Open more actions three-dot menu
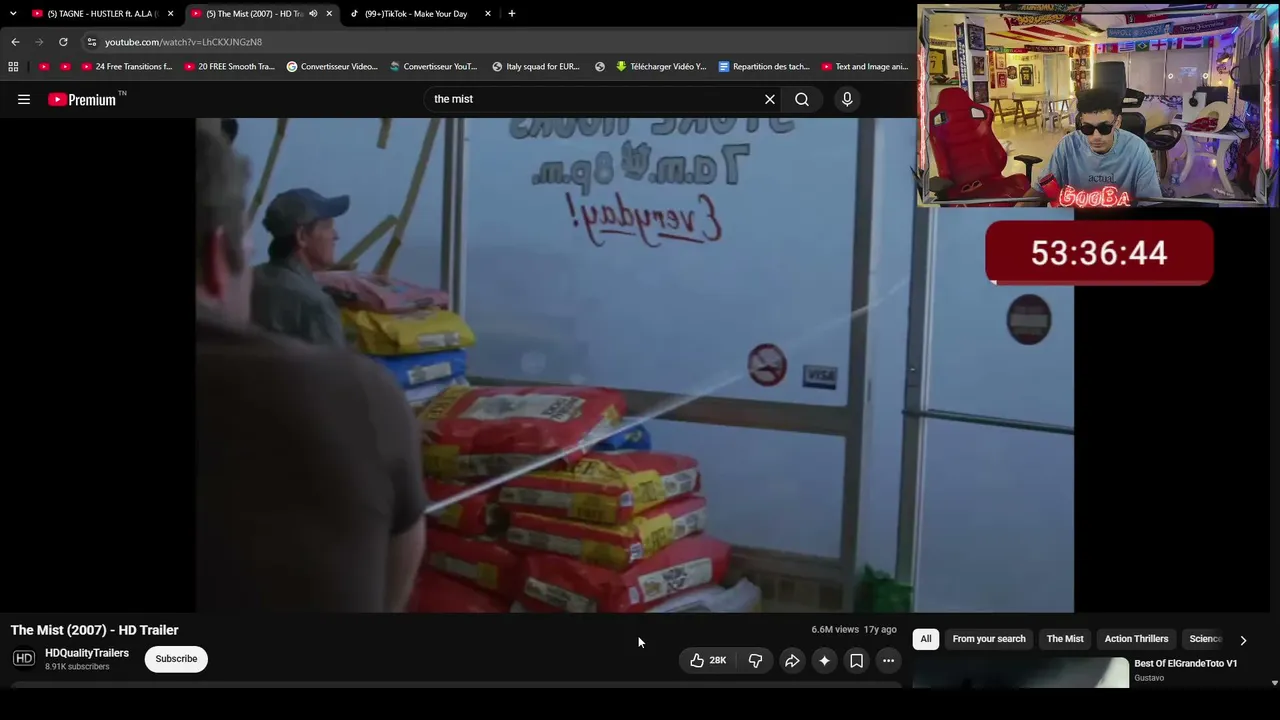The image size is (1280, 720). pos(888,660)
